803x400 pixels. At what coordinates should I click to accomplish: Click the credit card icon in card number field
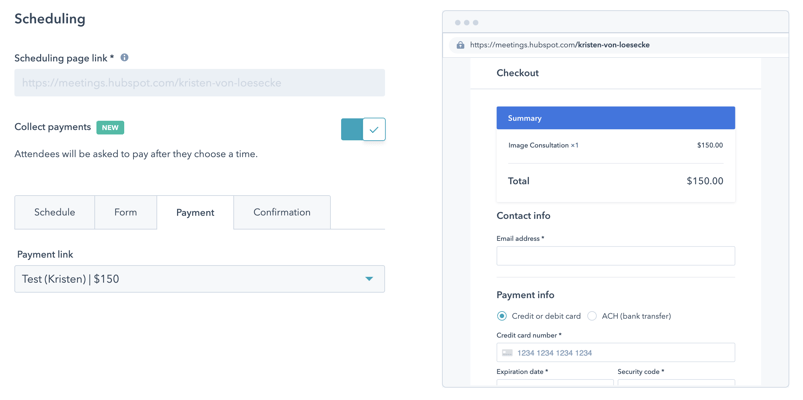tap(507, 353)
